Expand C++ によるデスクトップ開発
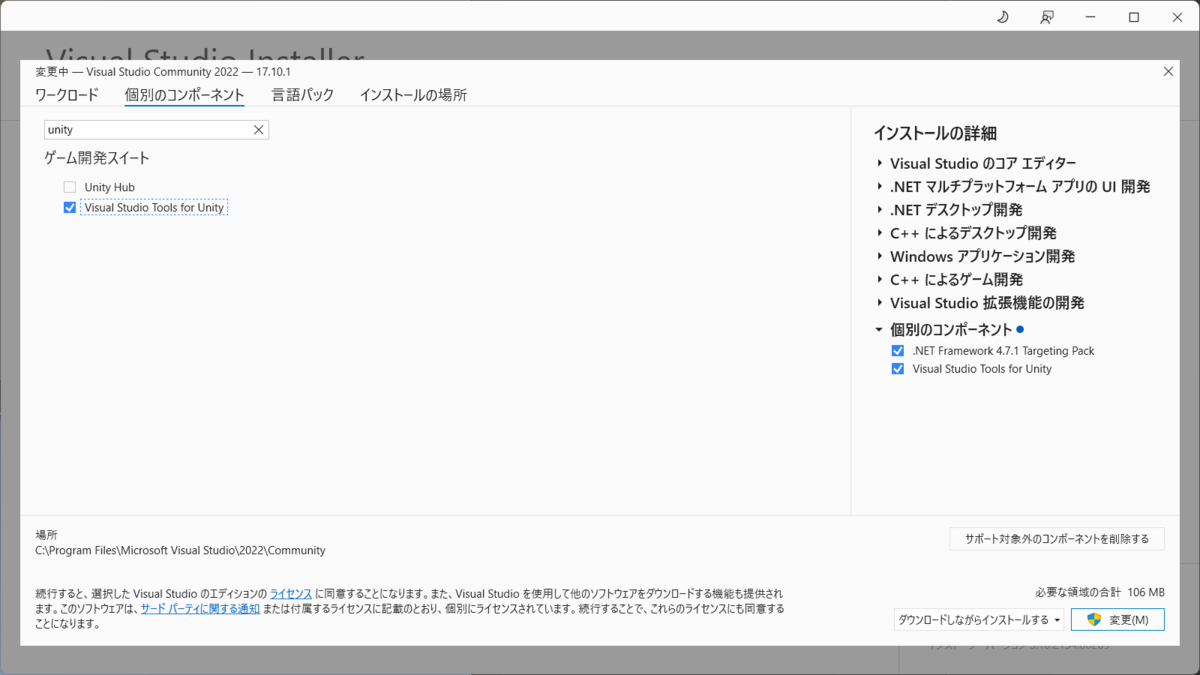 tap(879, 233)
